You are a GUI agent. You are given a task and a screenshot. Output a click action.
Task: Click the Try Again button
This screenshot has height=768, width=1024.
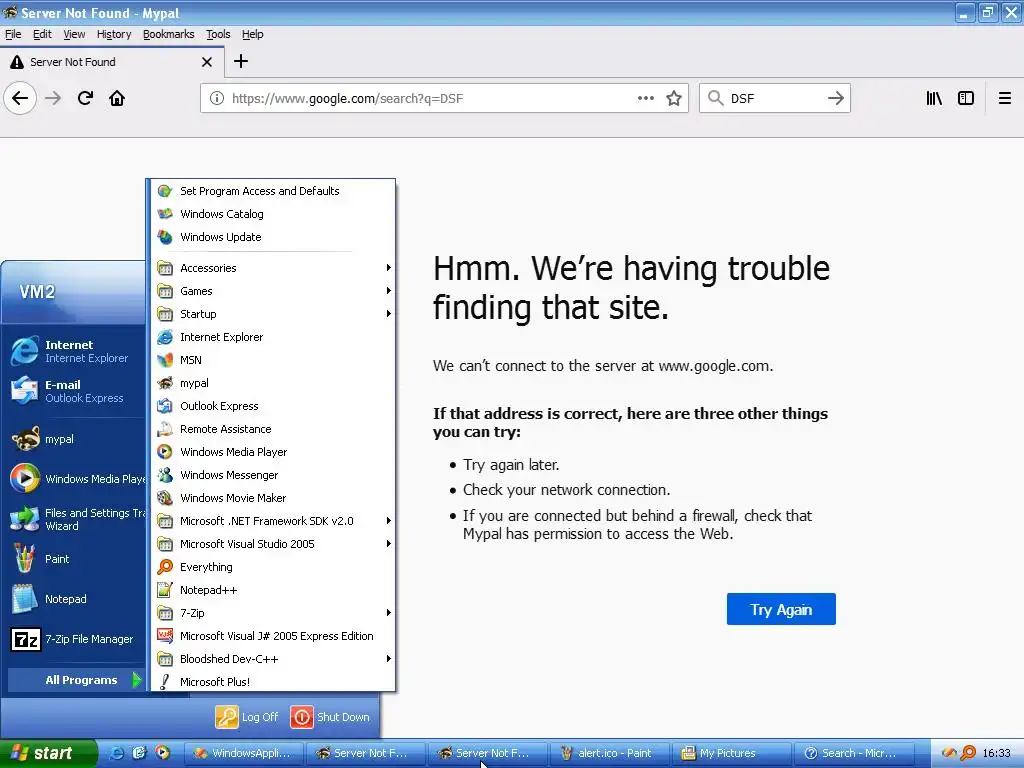pyautogui.click(x=781, y=609)
